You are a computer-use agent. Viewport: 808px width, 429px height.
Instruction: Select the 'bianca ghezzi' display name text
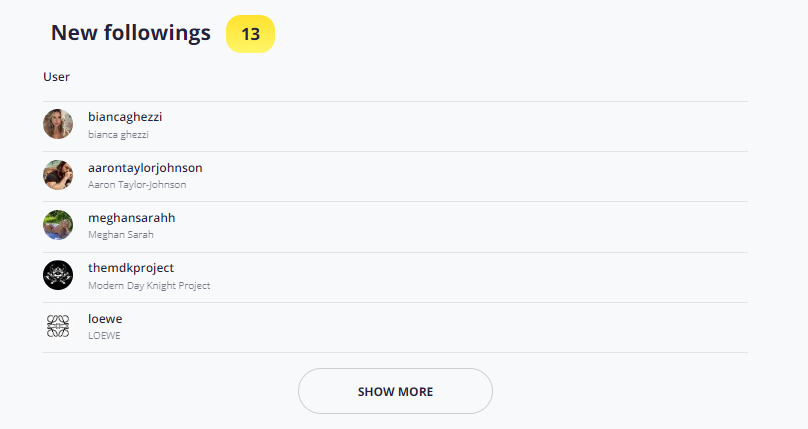118,134
